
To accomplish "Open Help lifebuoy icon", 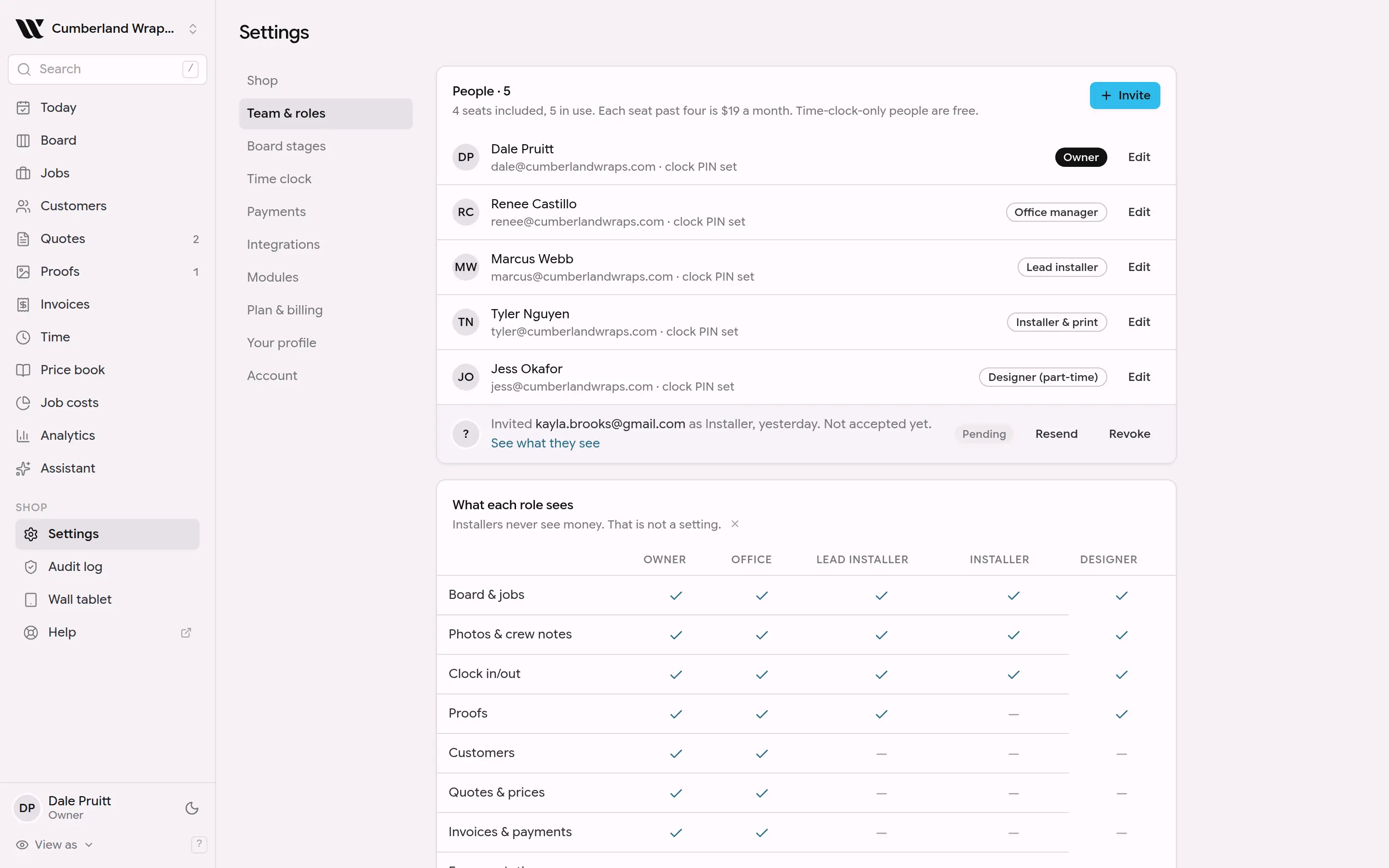I will [x=31, y=632].
